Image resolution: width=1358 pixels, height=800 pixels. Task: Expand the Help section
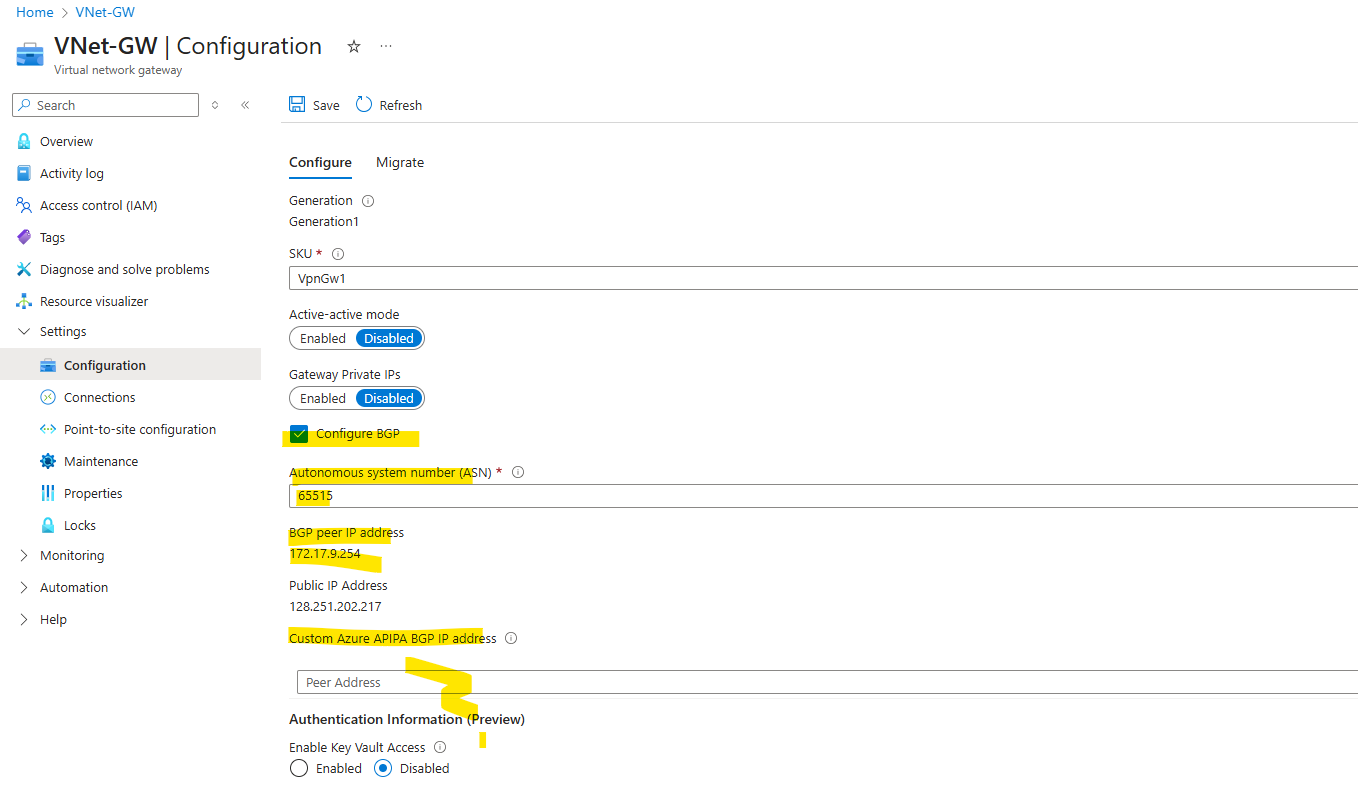click(24, 620)
